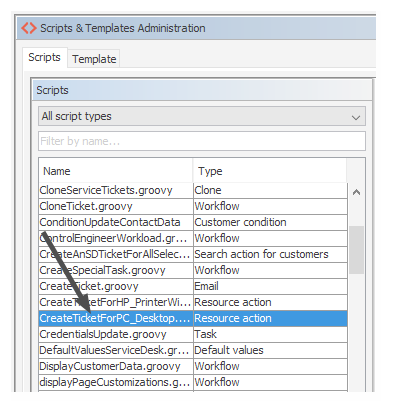Click DisplayCustomerData.groovy row
This screenshot has width=393, height=413.
point(193,366)
